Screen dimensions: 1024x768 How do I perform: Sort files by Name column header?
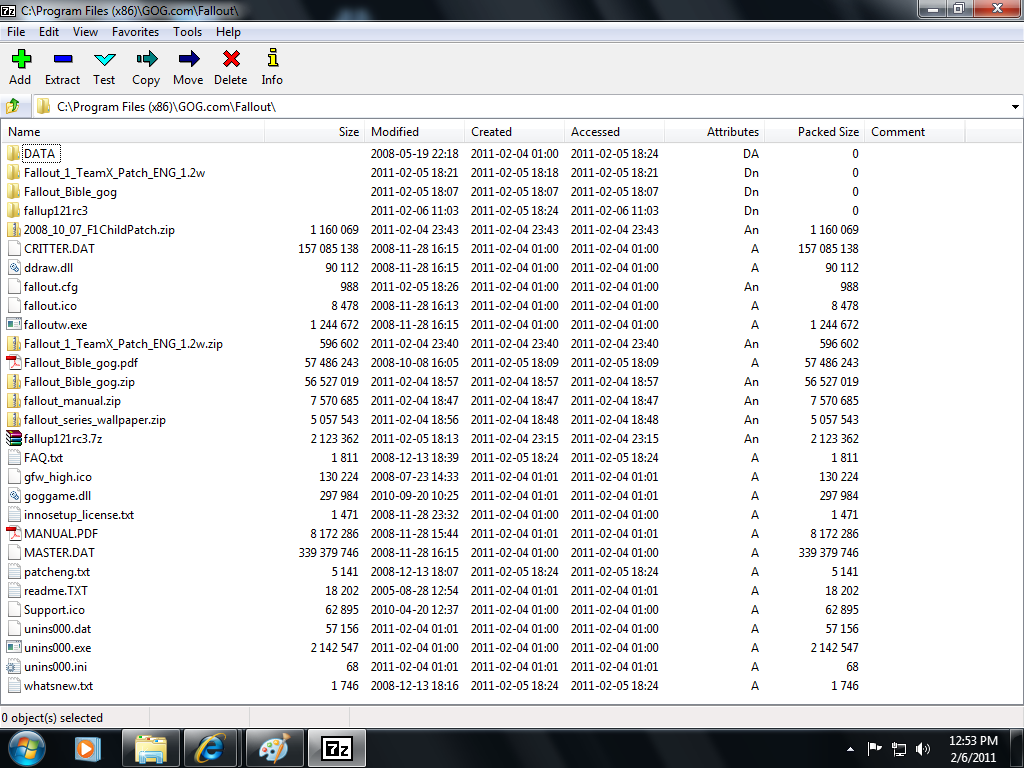133,132
